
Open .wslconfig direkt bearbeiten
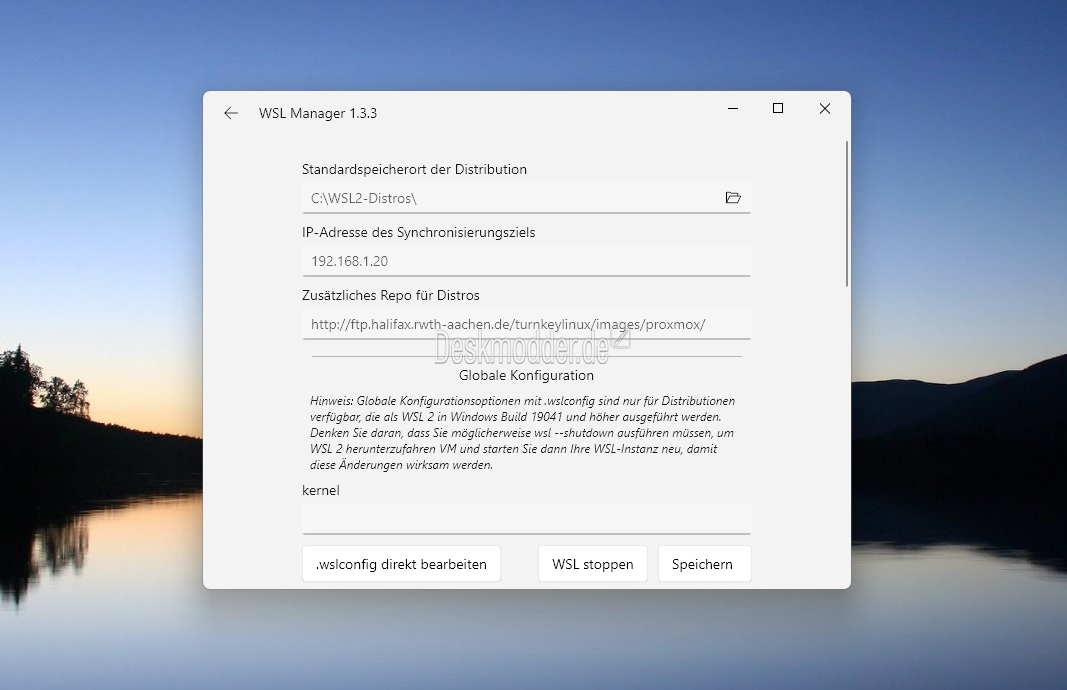click(401, 564)
